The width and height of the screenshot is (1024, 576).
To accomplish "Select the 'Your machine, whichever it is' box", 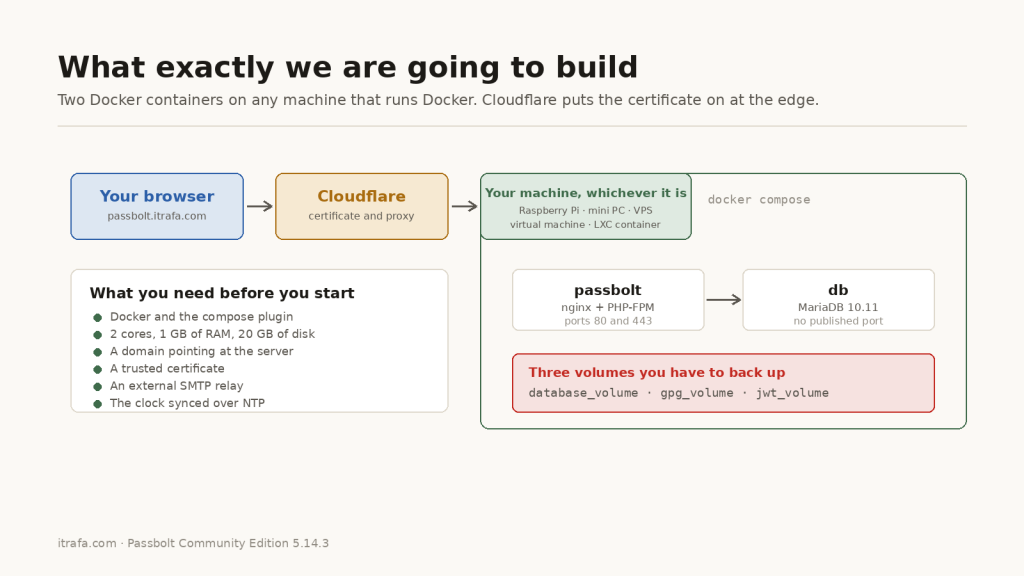I will point(586,206).
